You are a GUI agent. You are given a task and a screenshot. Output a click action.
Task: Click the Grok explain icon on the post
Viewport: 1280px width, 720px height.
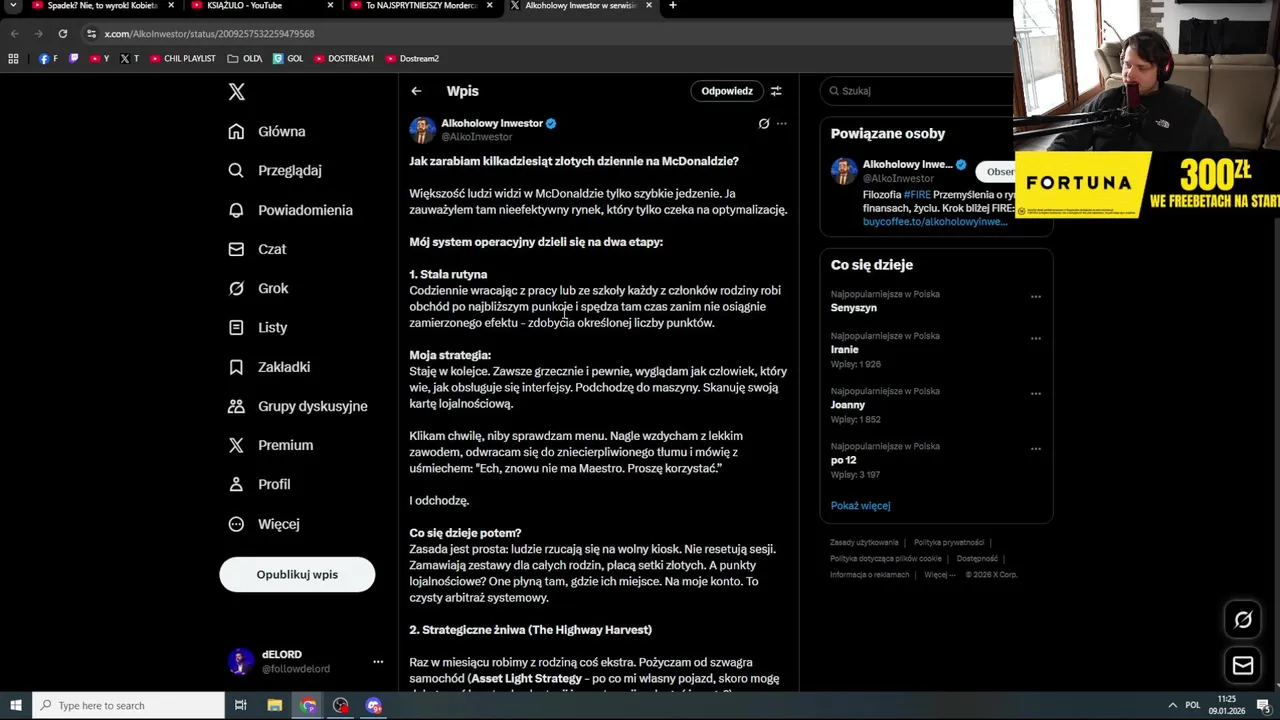click(x=764, y=124)
